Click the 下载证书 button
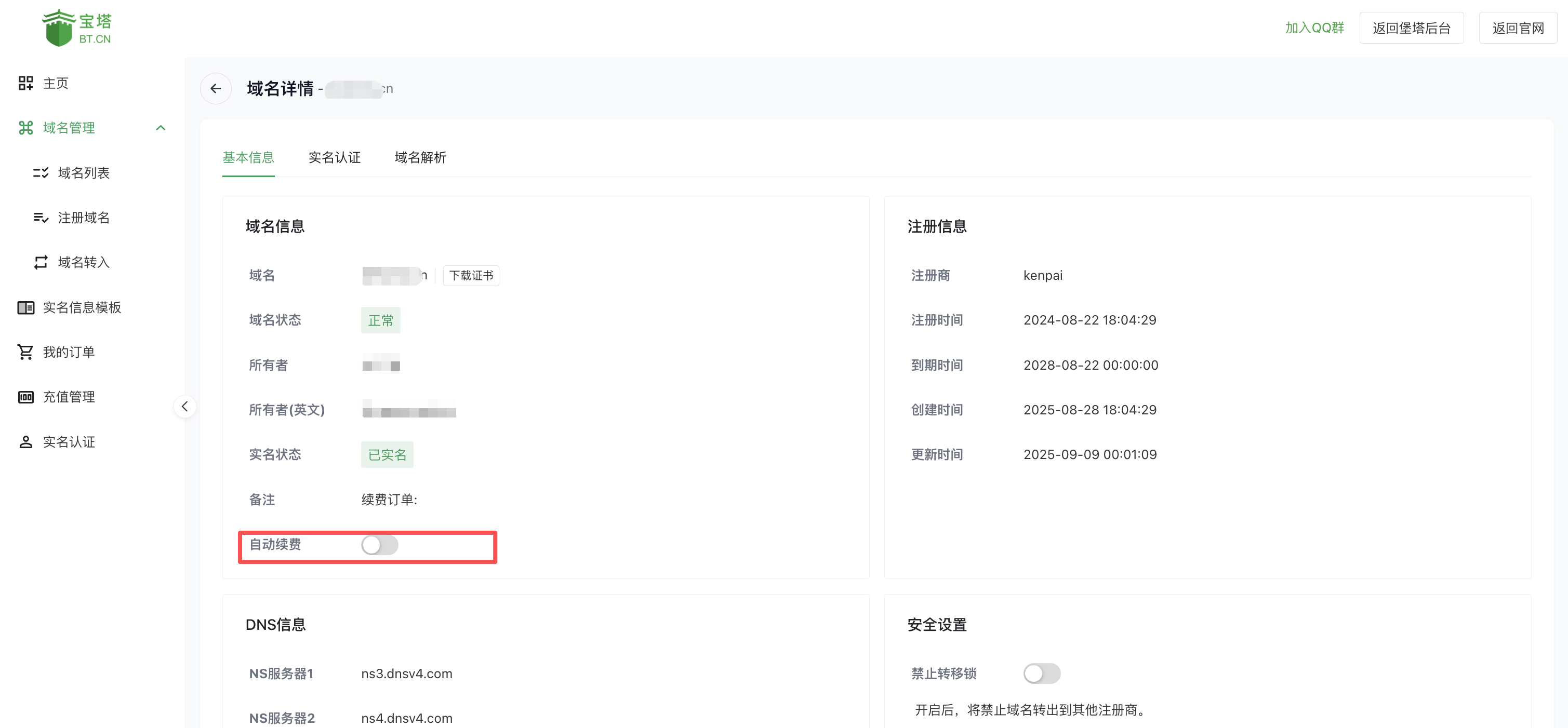Viewport: 1568px width, 728px height. tap(471, 275)
